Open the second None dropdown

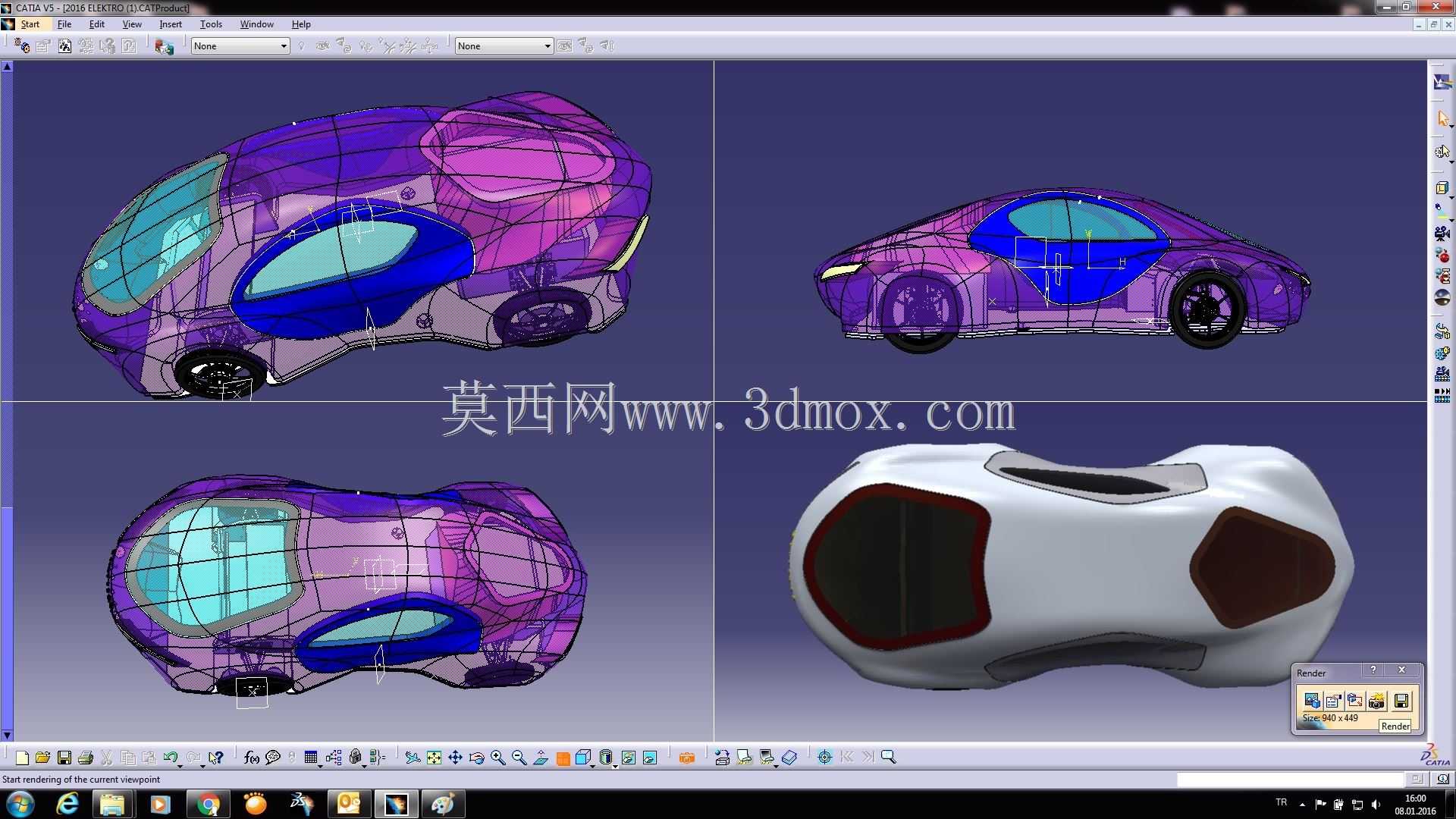tap(504, 46)
